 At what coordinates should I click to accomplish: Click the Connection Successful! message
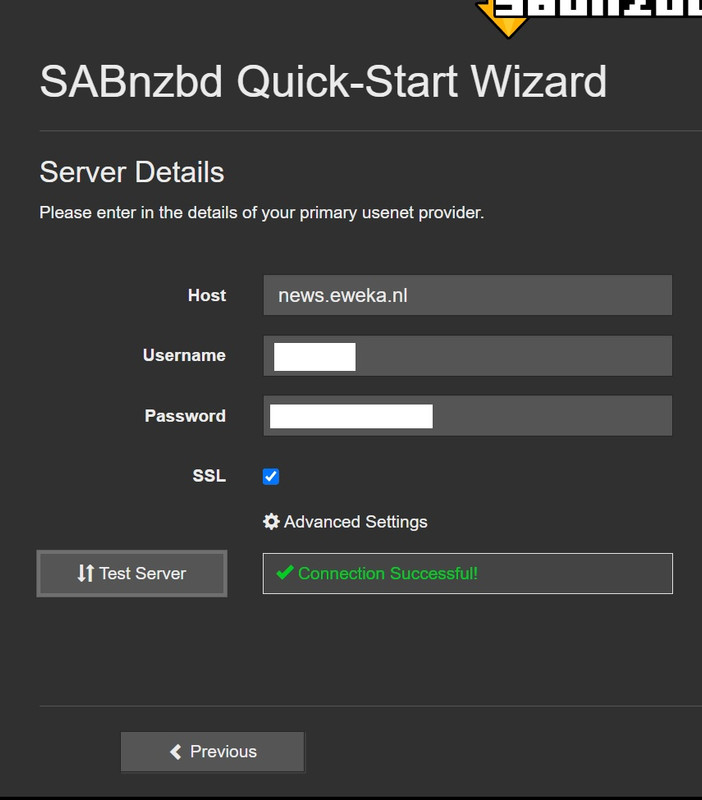467,573
